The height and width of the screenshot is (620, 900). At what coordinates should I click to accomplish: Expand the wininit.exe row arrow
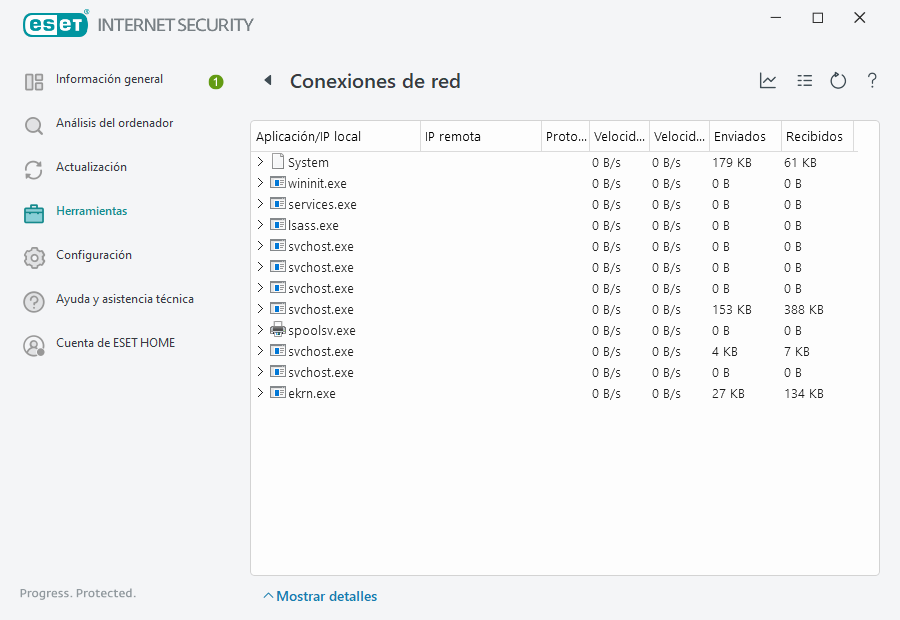tap(260, 183)
